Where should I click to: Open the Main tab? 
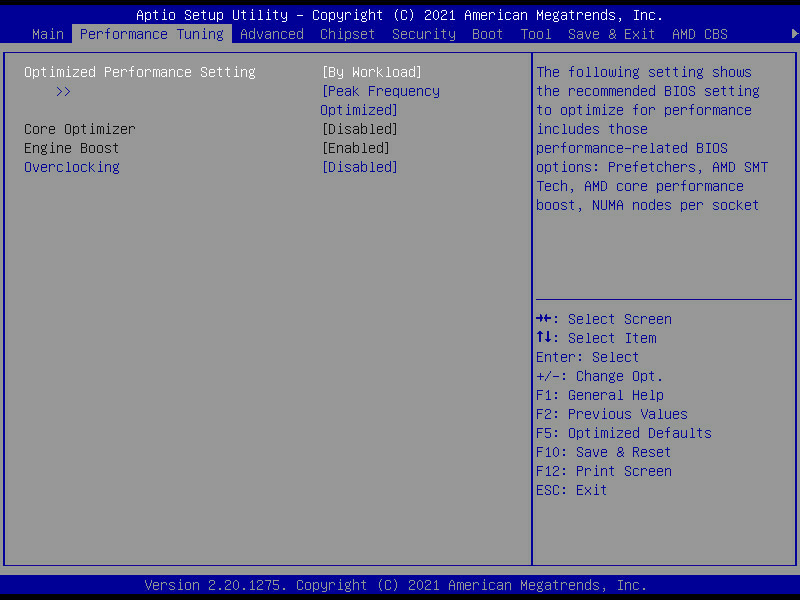[x=48, y=34]
